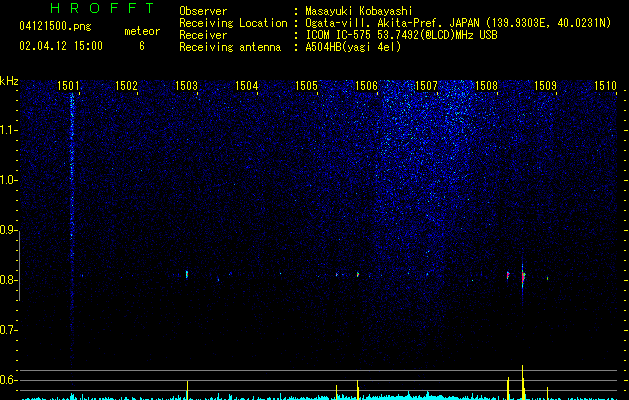
Task: Click the 0.9 kHz frequency label
Action: coord(9,230)
